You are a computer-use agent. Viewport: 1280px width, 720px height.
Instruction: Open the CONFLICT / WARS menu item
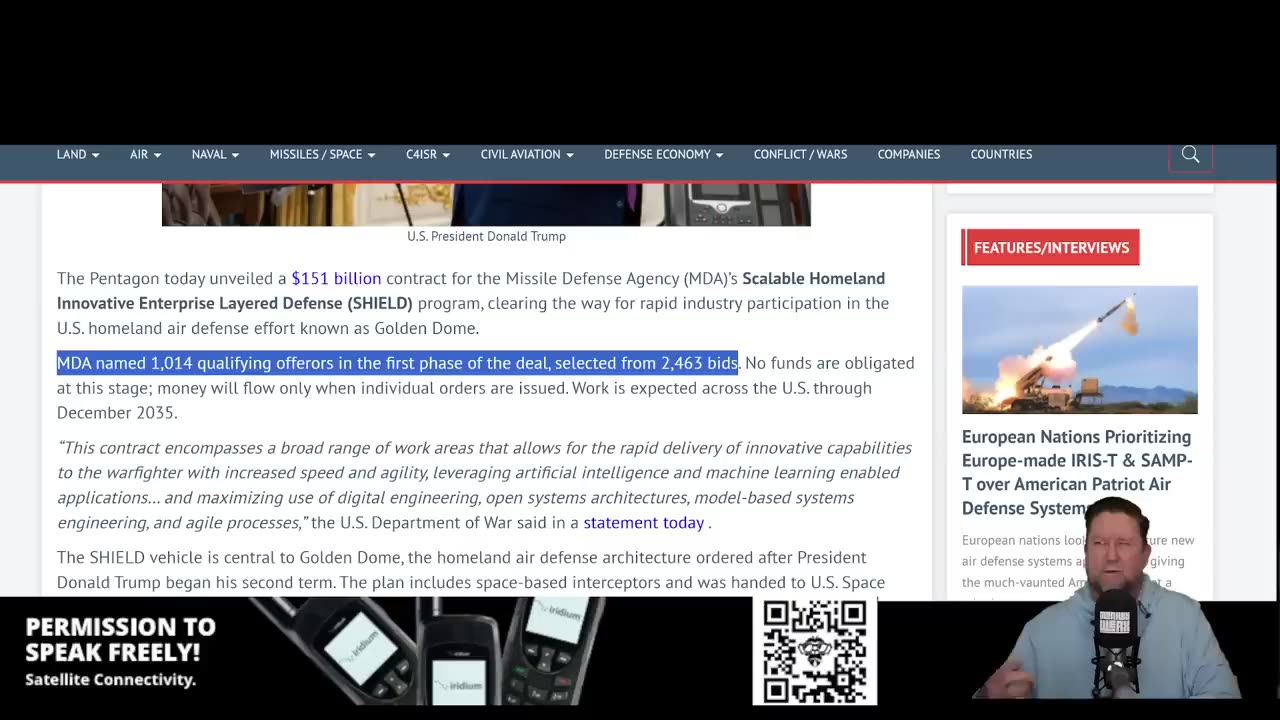[800, 154]
